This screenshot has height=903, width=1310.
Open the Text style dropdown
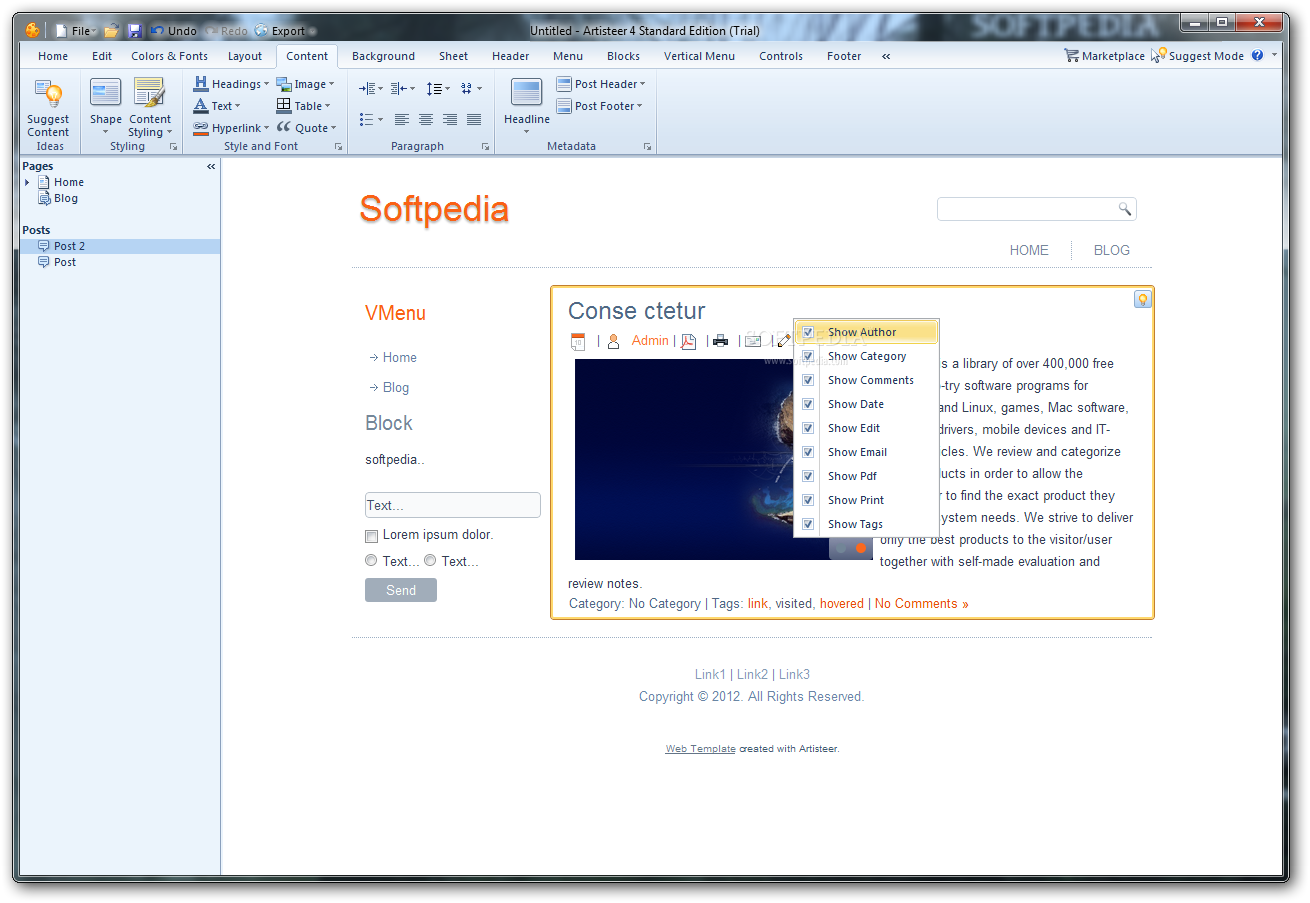point(217,106)
